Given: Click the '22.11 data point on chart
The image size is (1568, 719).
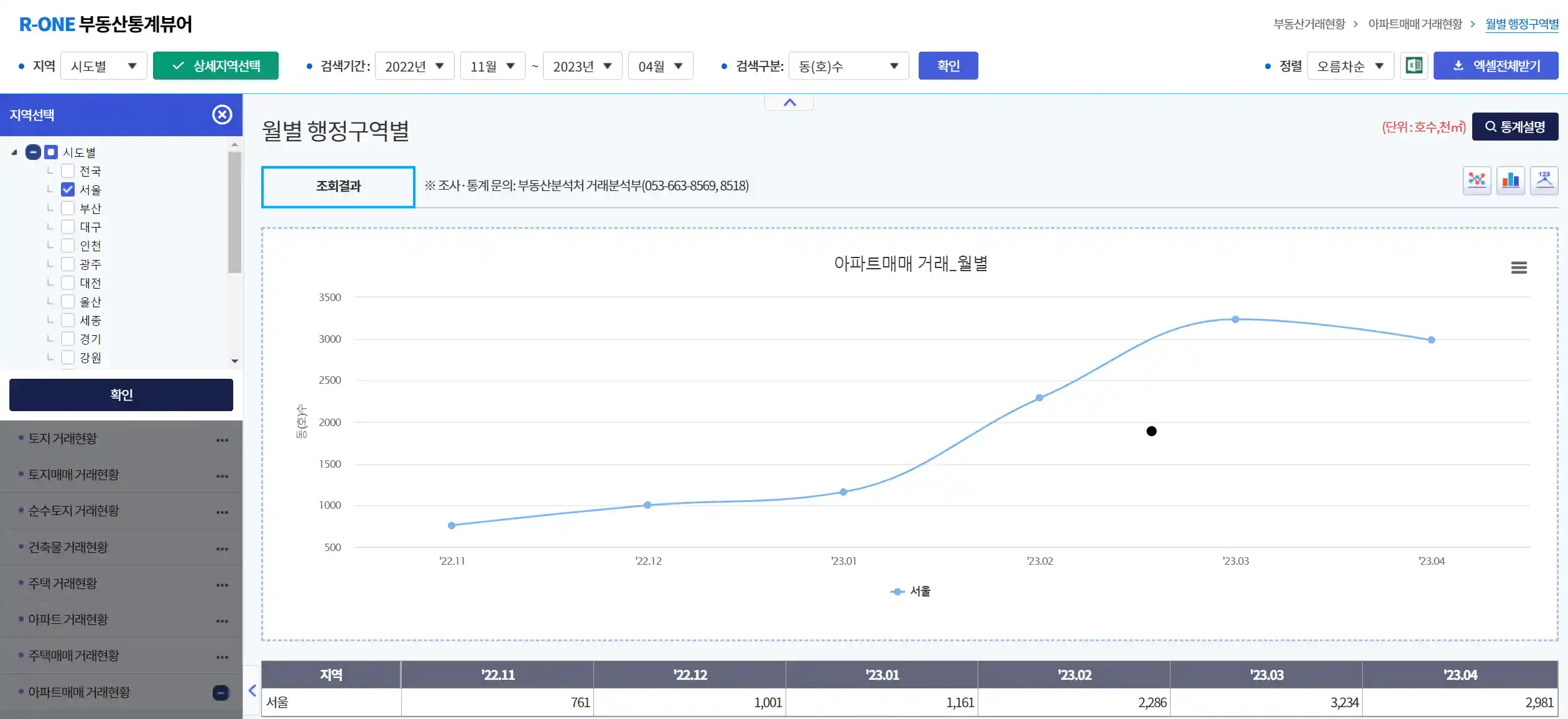Looking at the screenshot, I should click(x=452, y=526).
